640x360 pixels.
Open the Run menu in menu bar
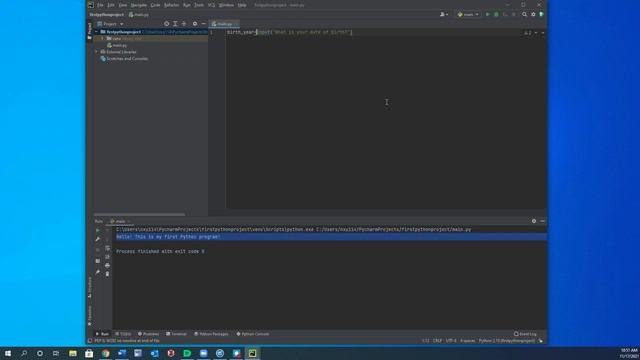pos(187,5)
